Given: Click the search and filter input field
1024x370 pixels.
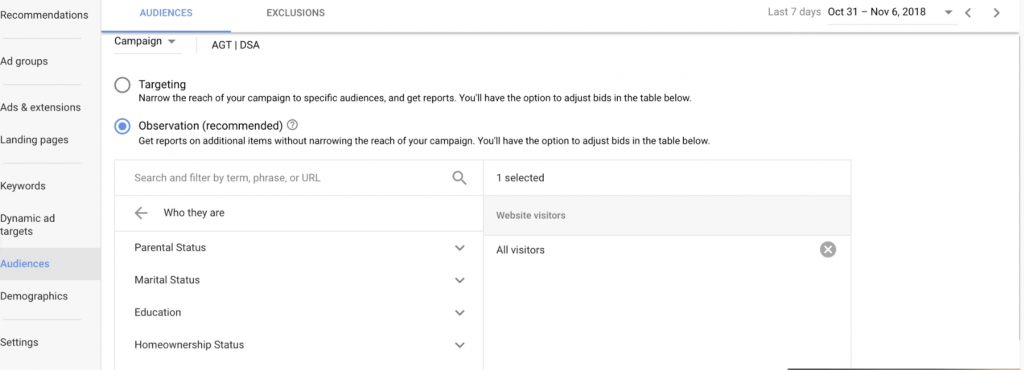Looking at the screenshot, I should click(287, 177).
